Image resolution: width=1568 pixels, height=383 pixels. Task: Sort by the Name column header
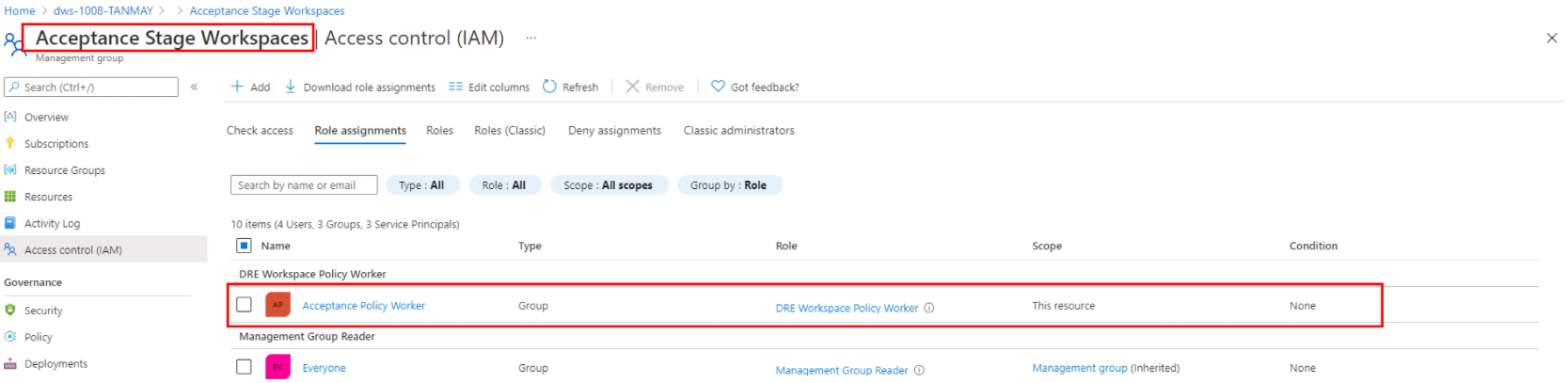click(276, 246)
